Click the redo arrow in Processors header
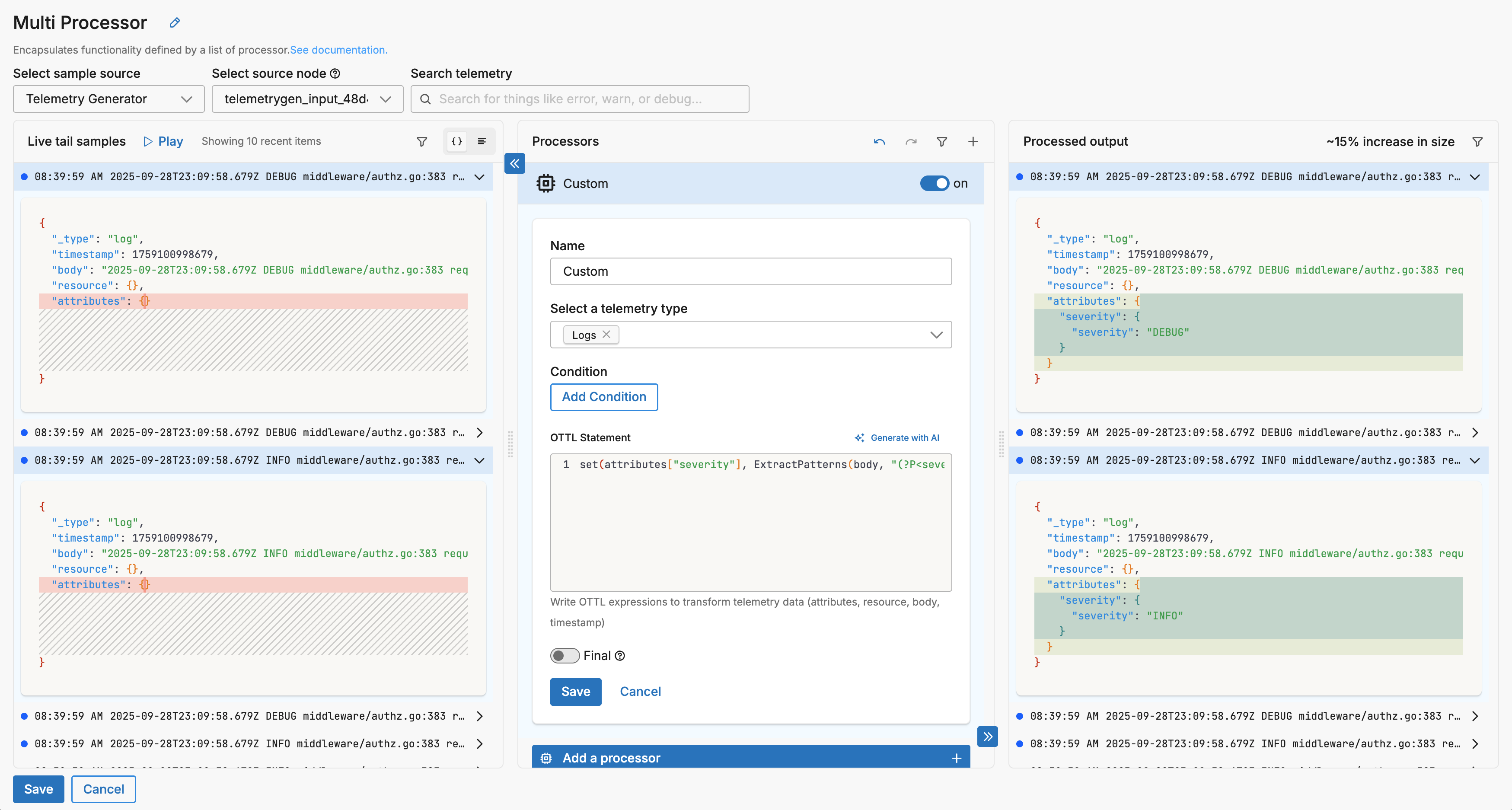 [910, 141]
